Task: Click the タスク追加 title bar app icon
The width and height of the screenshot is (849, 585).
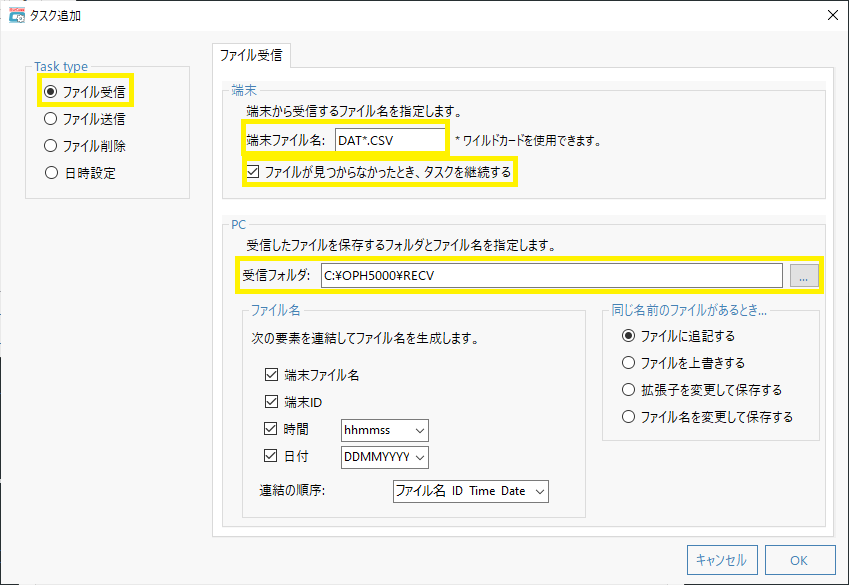Action: (16, 15)
